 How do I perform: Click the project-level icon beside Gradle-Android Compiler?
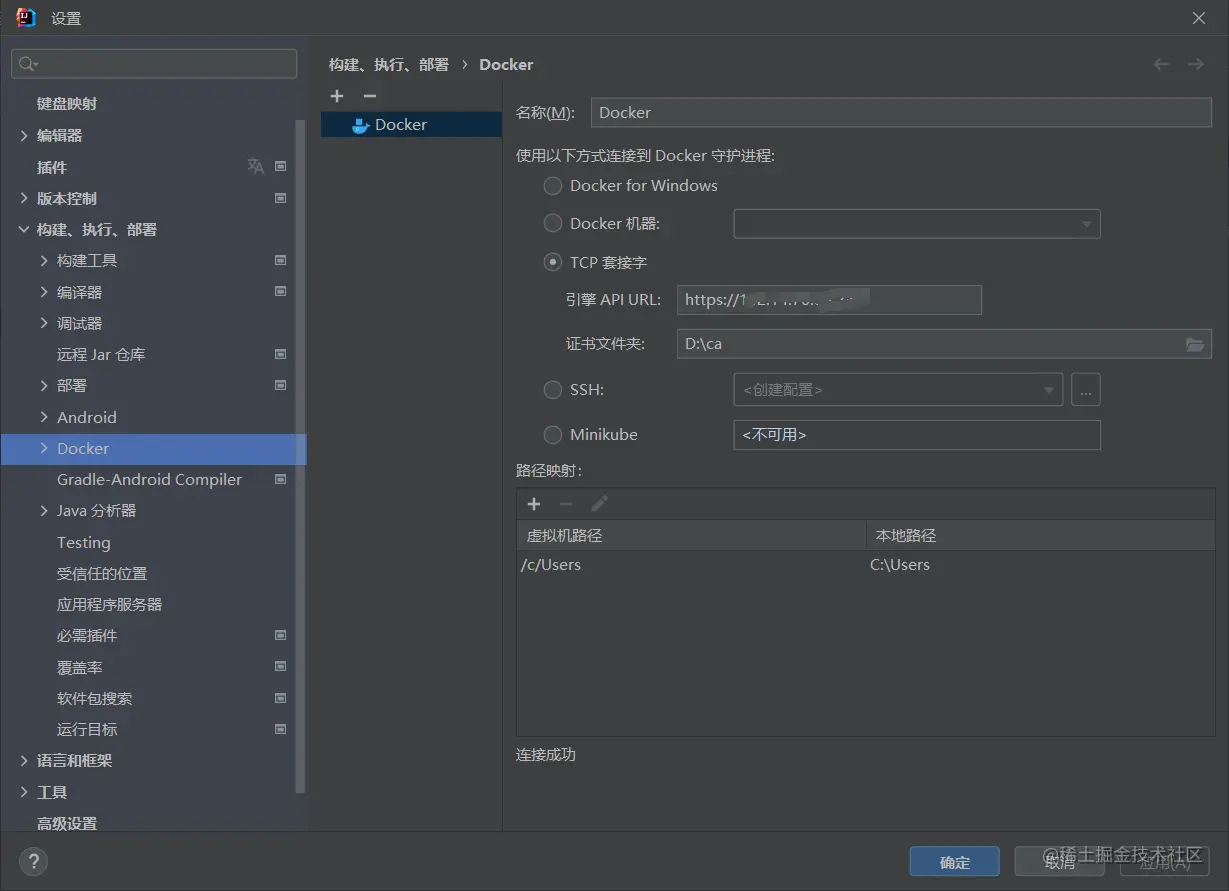coord(280,479)
